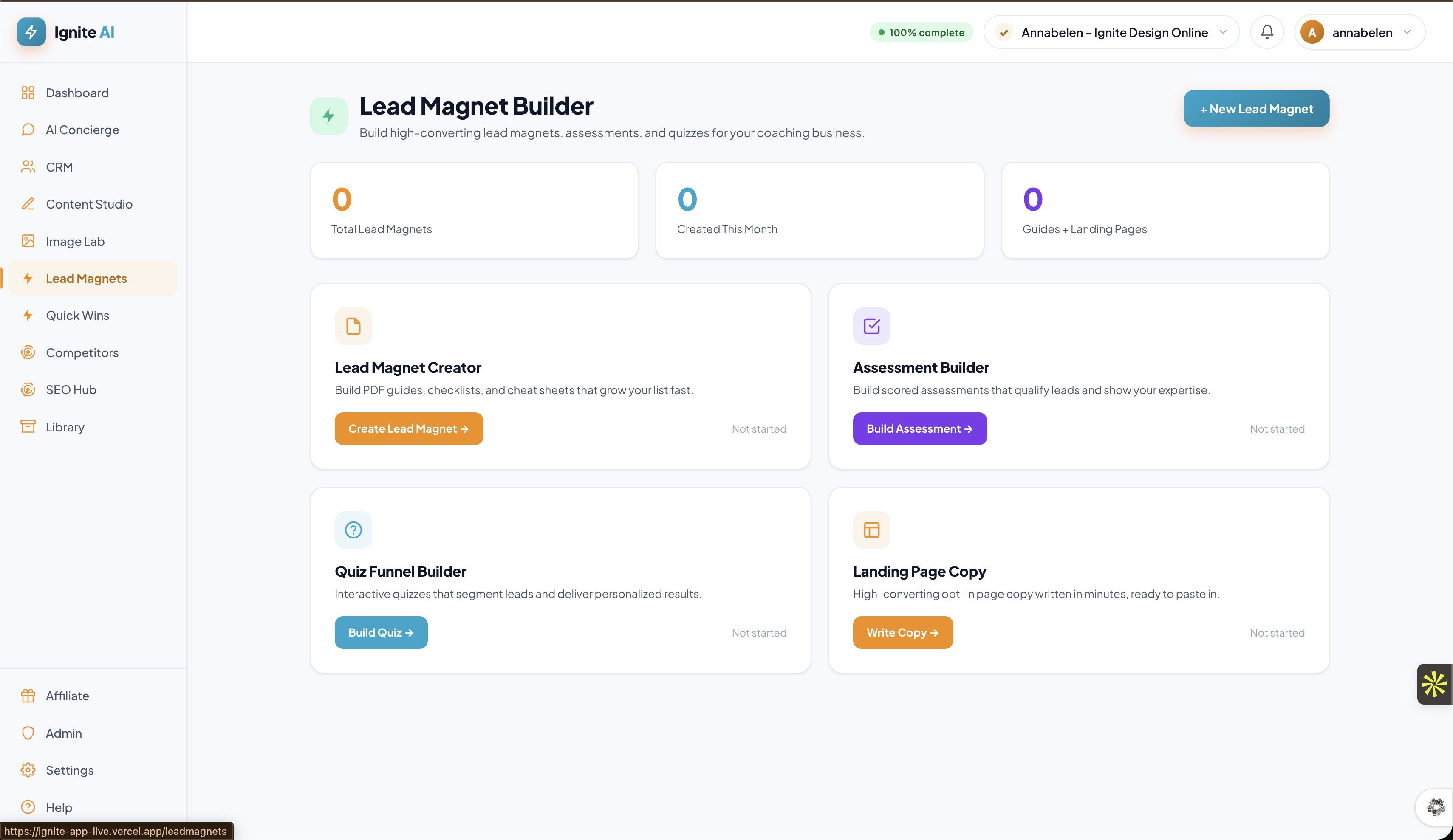The height and width of the screenshot is (840, 1453).
Task: Click the CRM people icon
Action: click(x=28, y=167)
